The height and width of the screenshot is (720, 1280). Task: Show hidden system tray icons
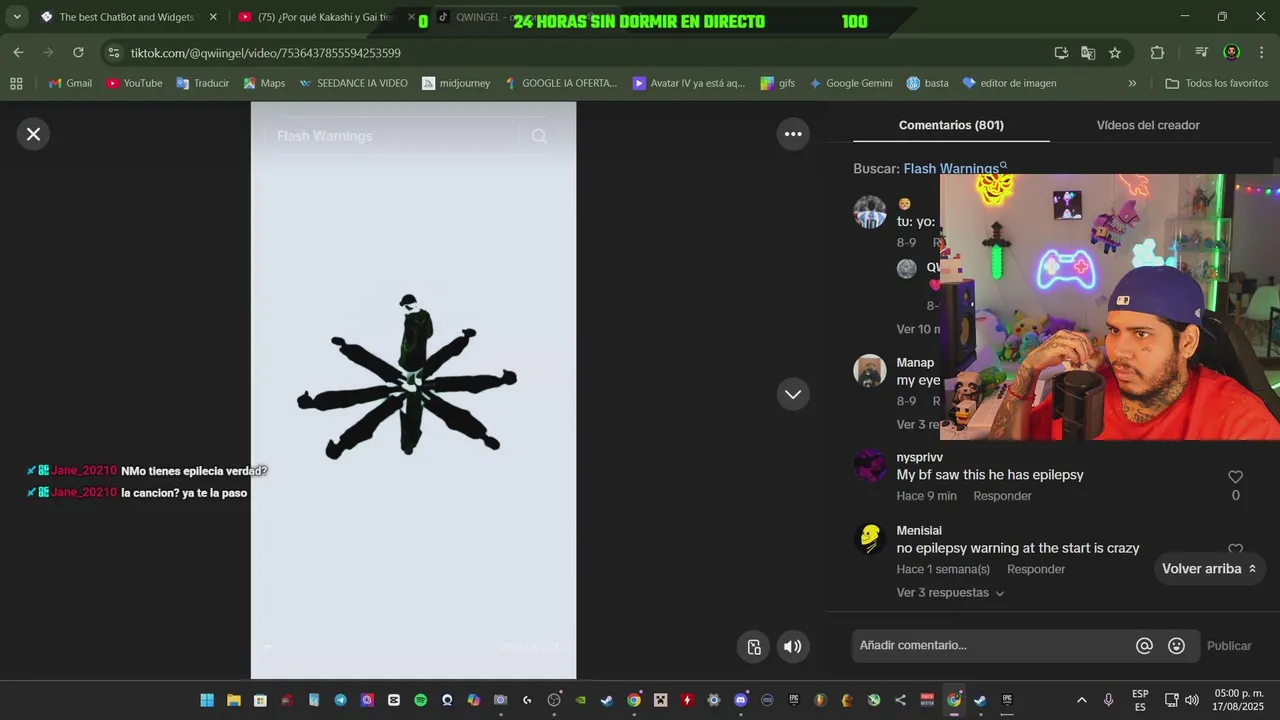[1081, 700]
